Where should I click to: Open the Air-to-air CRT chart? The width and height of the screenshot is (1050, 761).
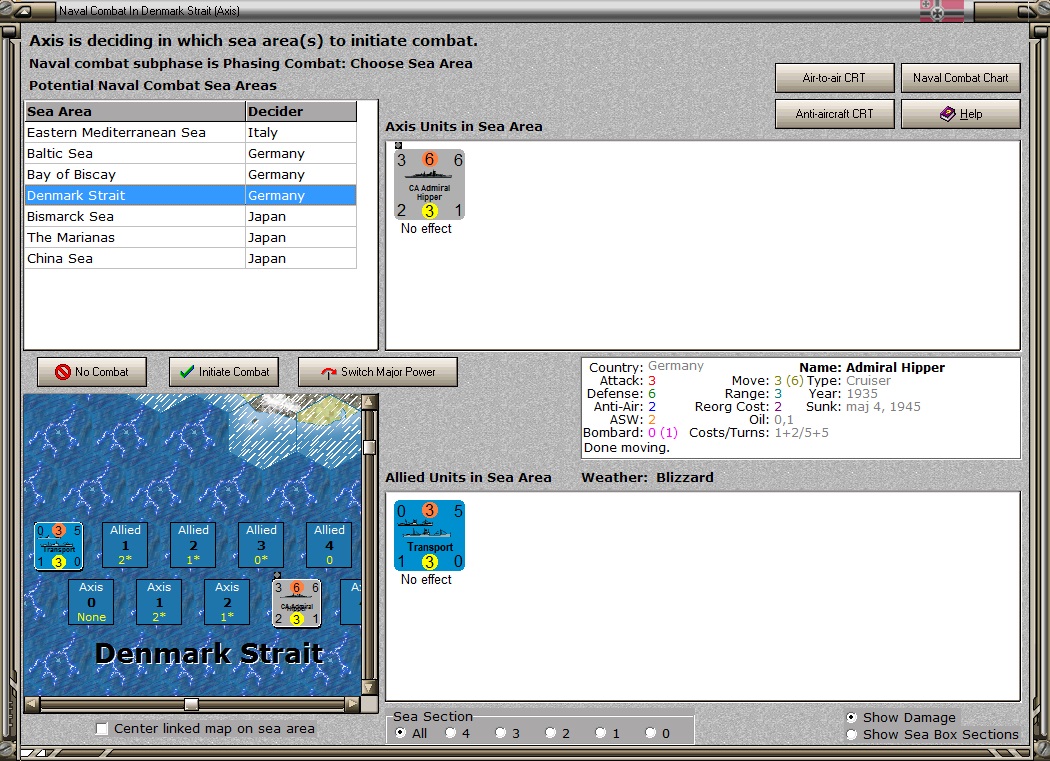[834, 78]
